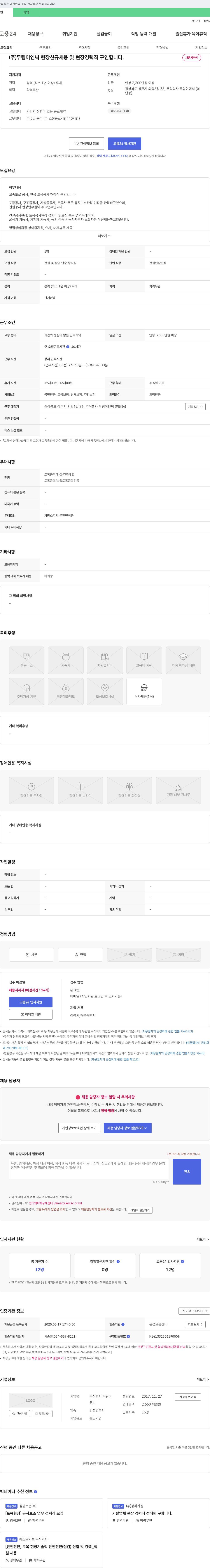Select the 차량유지비 welfare icon
The image size is (210, 1568).
[105, 660]
